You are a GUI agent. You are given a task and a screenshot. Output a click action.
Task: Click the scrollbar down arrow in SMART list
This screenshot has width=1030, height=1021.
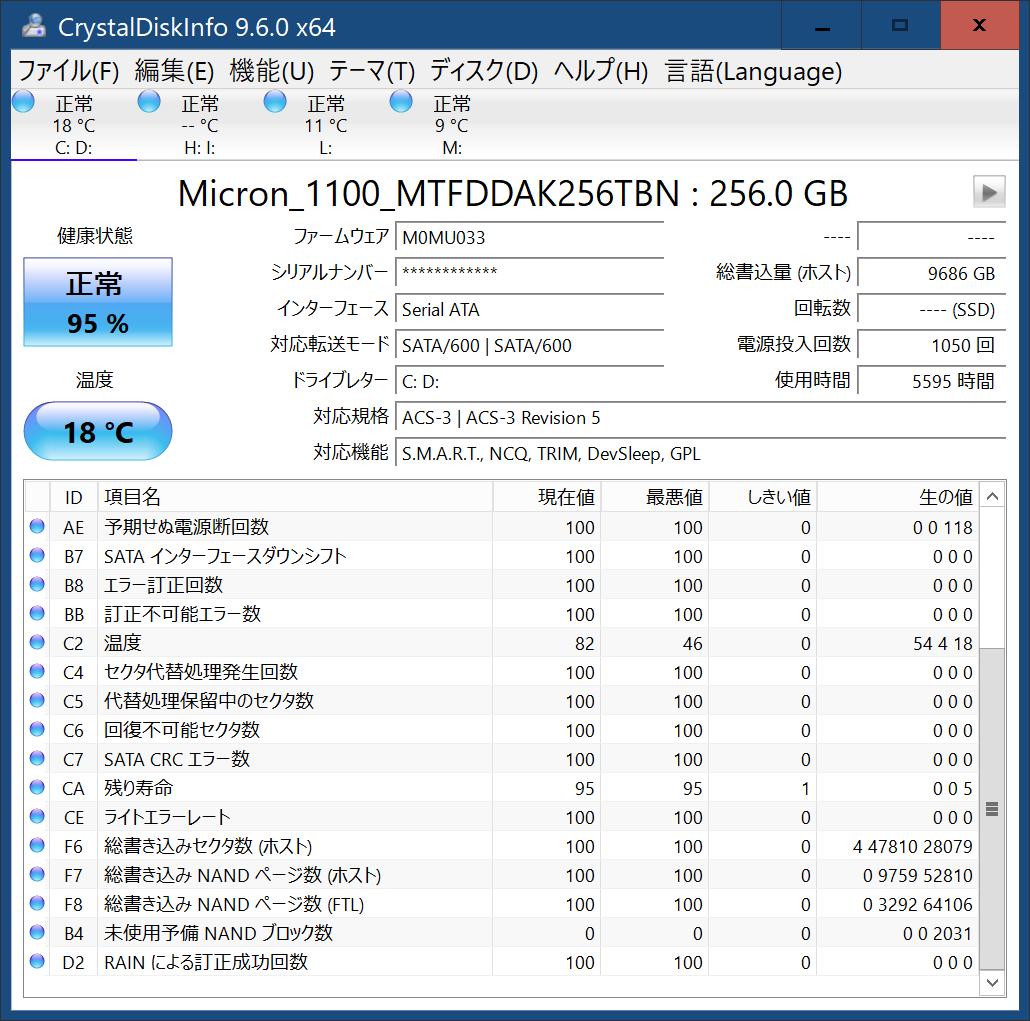[x=993, y=983]
